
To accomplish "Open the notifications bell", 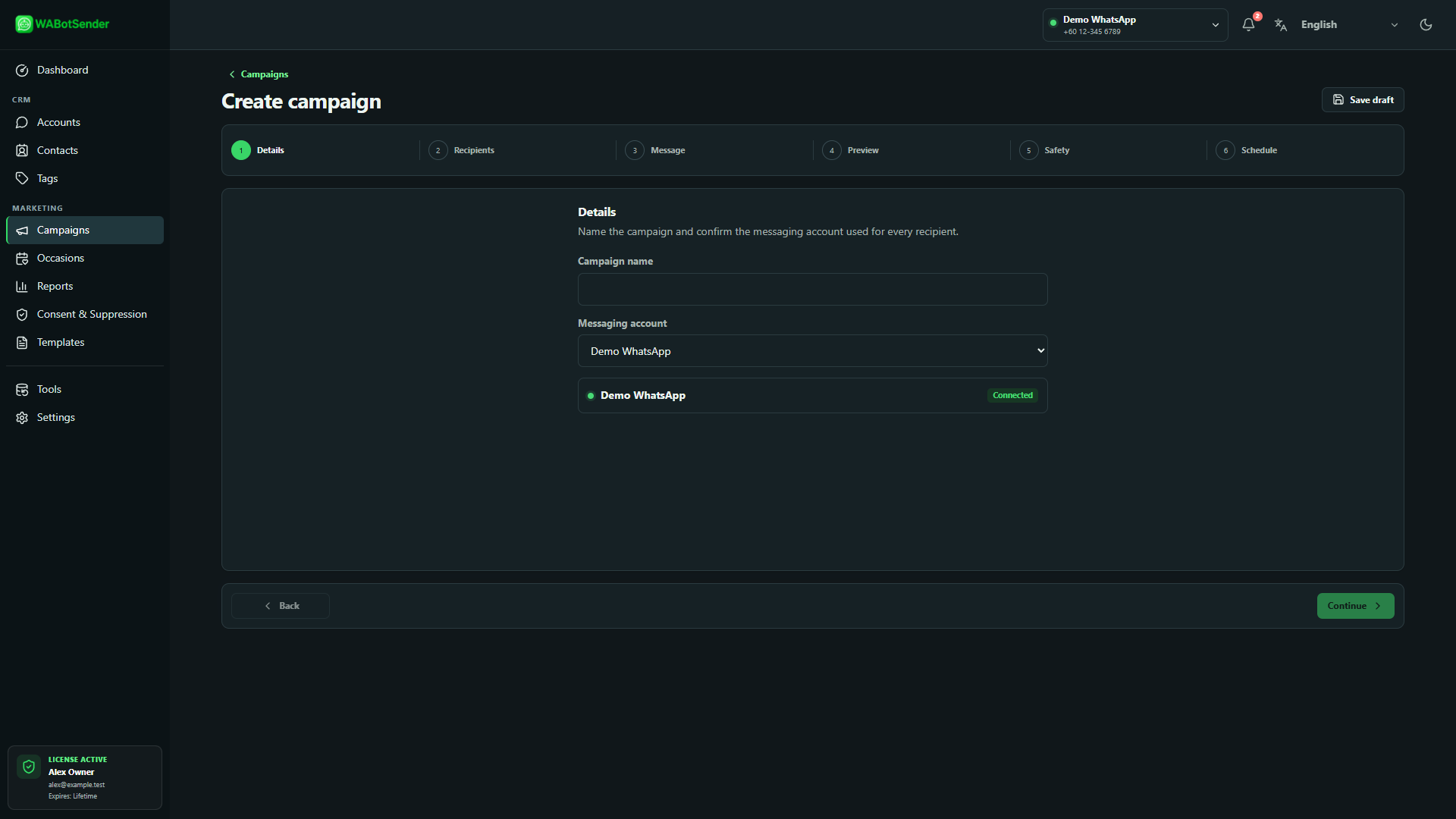I will (x=1248, y=25).
